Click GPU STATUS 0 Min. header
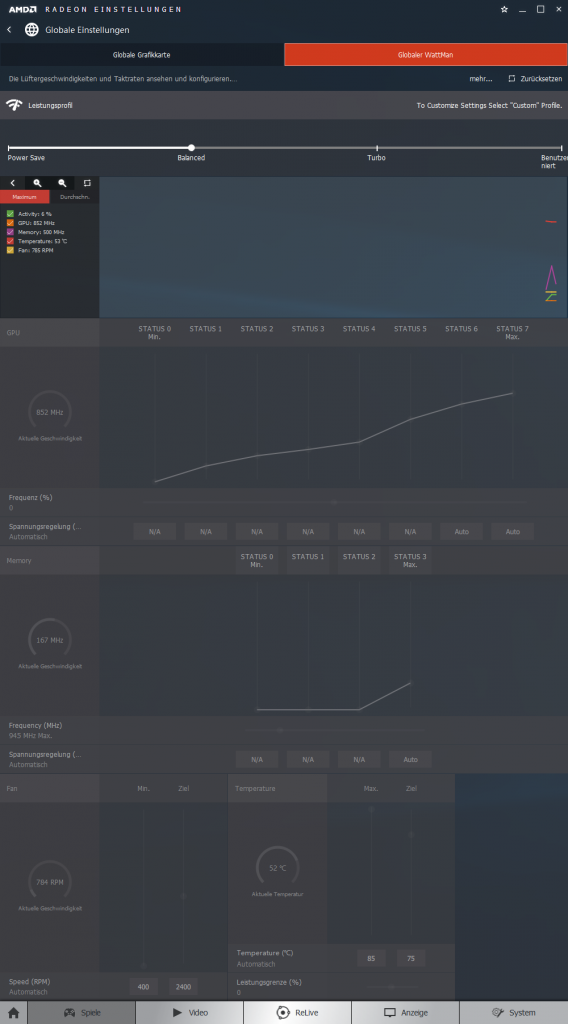 point(155,332)
